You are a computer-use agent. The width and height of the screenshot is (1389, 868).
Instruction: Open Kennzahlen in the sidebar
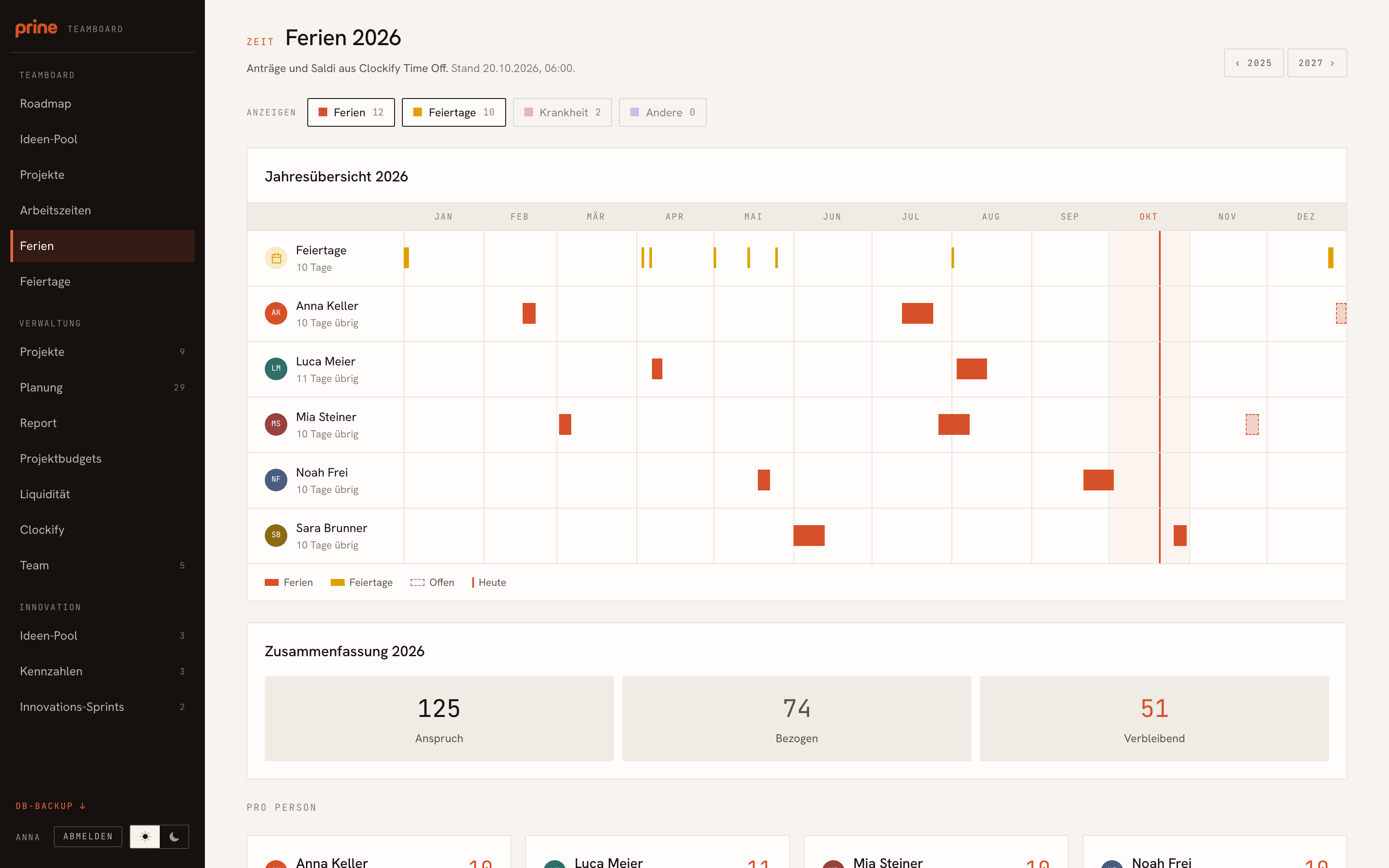click(x=102, y=671)
